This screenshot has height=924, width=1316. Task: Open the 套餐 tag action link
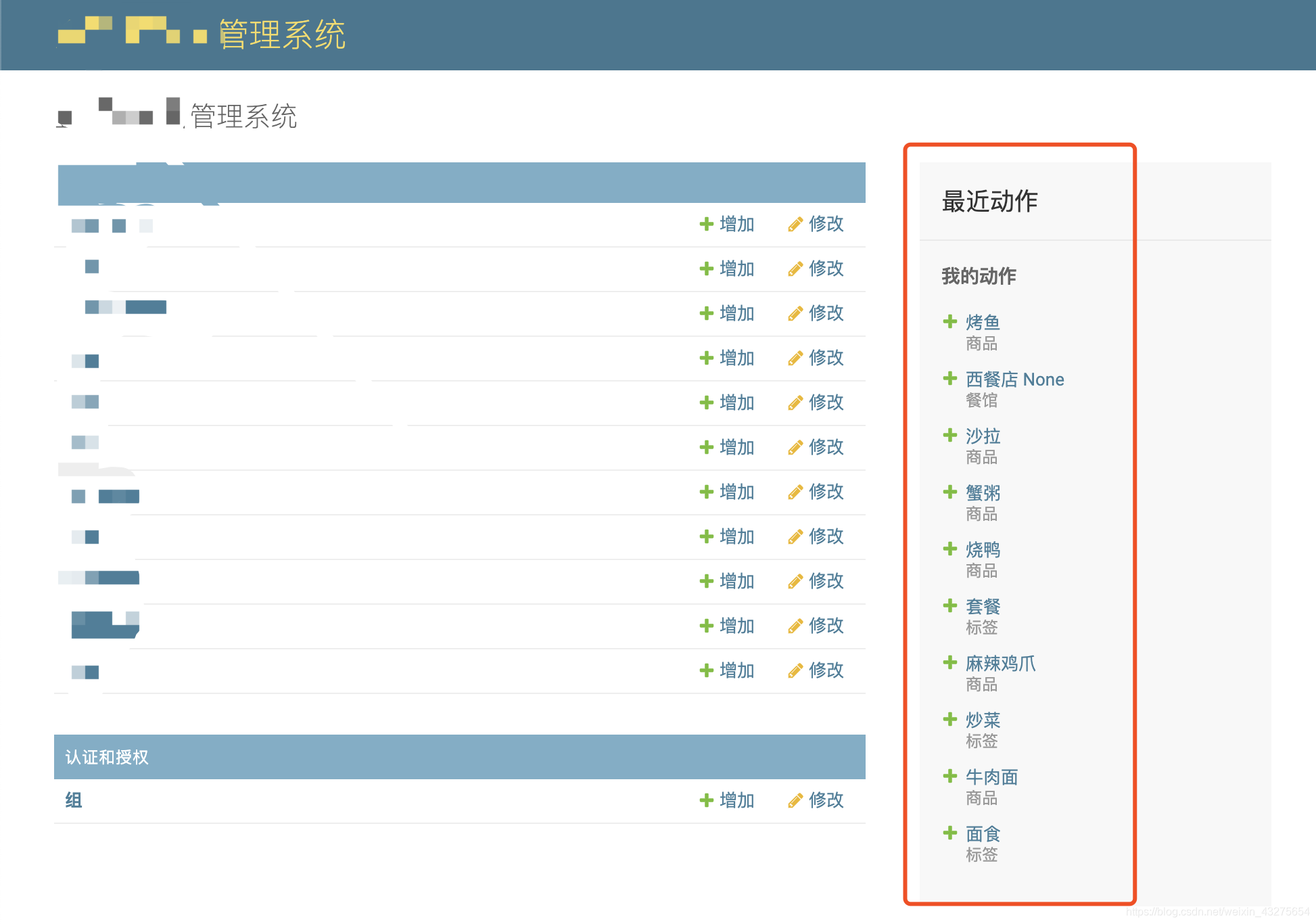coord(982,607)
